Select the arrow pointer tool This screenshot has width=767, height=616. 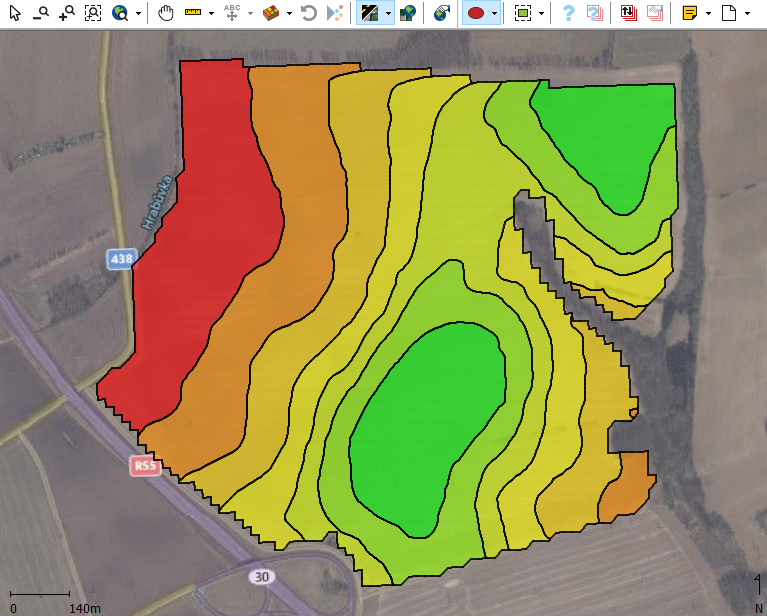pyautogui.click(x=15, y=13)
